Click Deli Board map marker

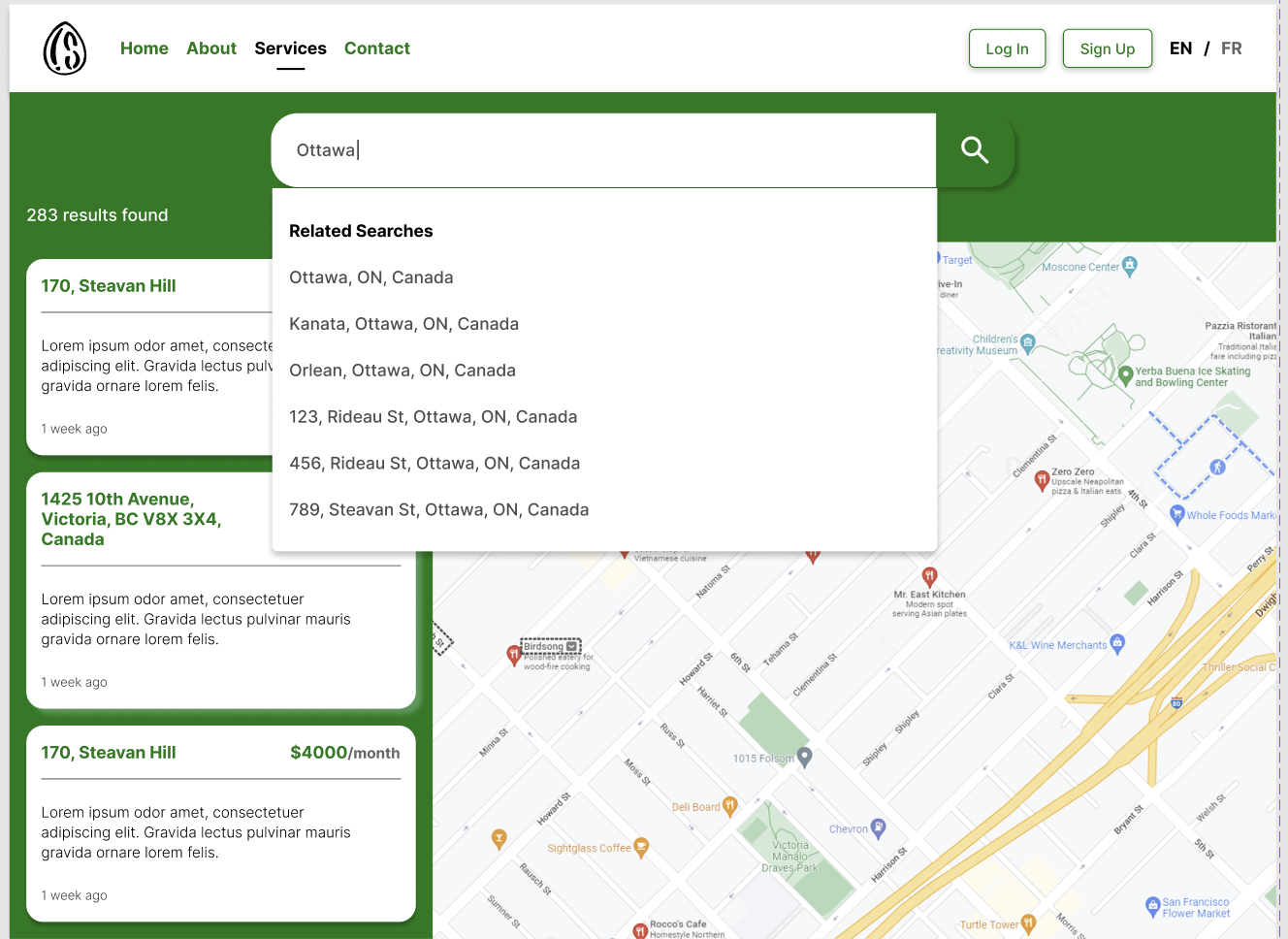pyautogui.click(x=730, y=806)
